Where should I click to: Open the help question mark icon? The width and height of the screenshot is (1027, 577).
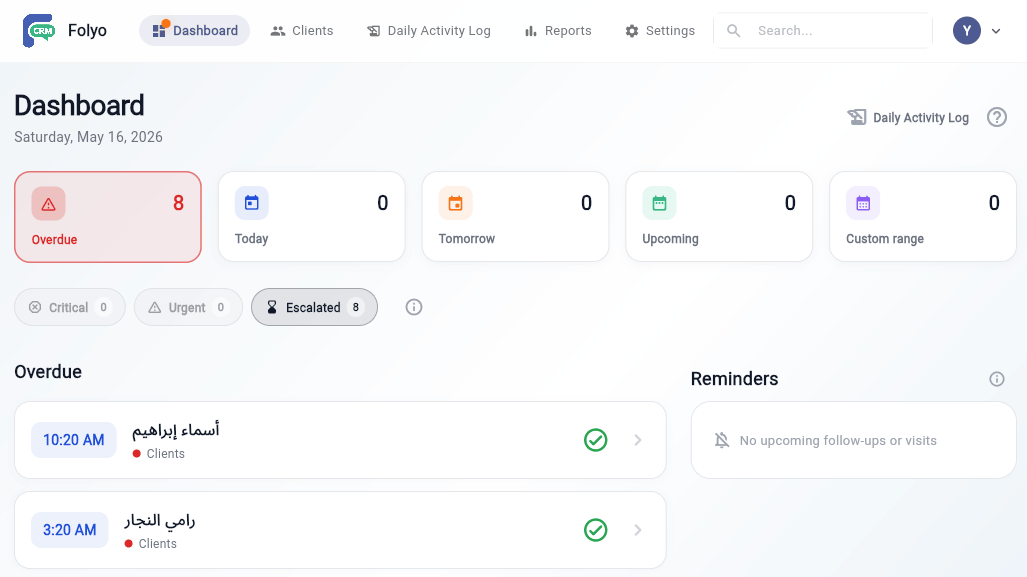point(997,117)
